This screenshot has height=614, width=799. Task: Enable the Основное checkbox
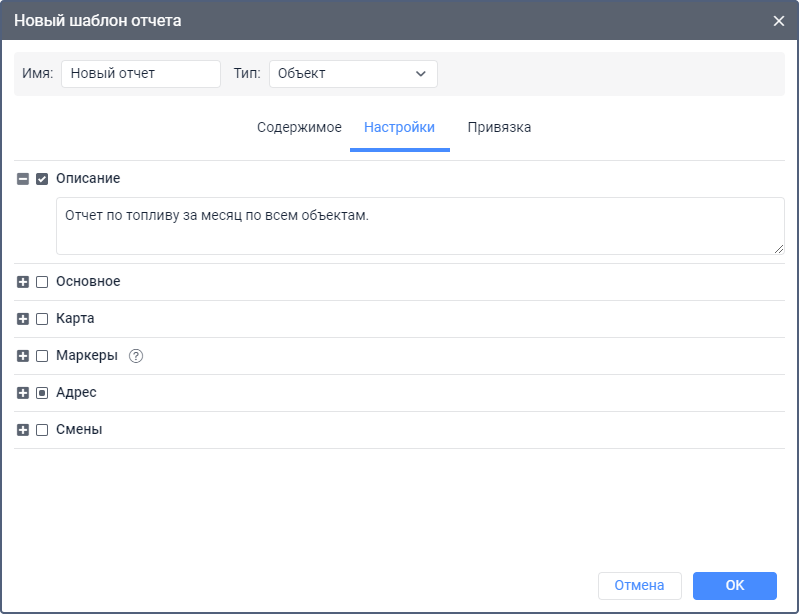[42, 282]
